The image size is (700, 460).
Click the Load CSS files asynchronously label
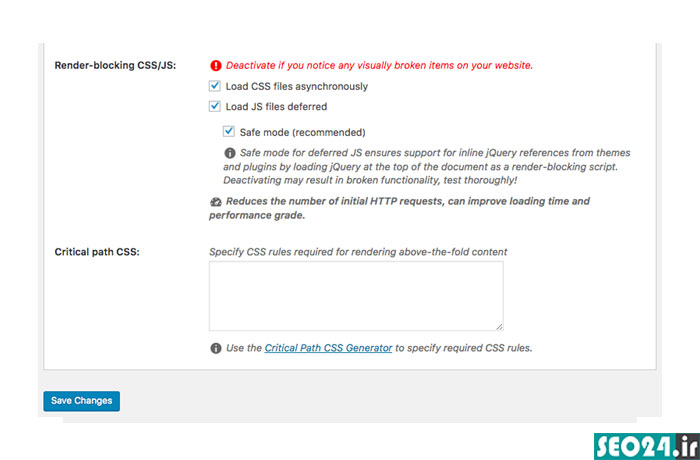click(x=296, y=87)
